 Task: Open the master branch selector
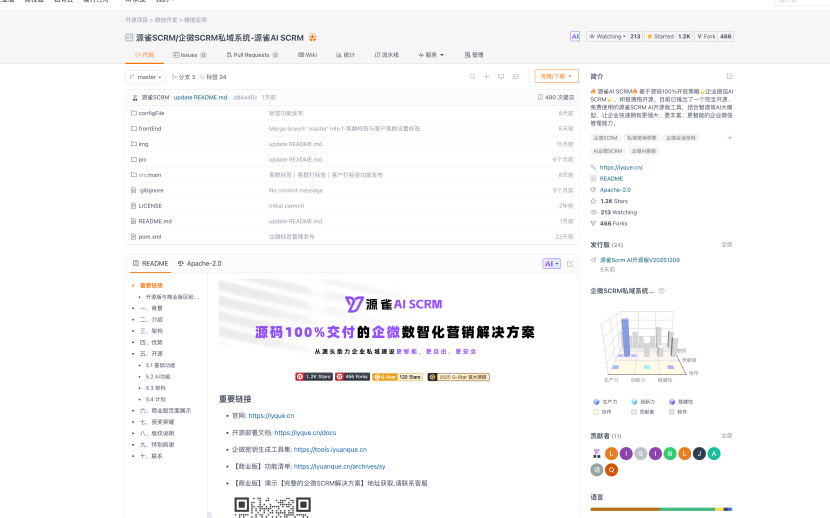(x=145, y=77)
